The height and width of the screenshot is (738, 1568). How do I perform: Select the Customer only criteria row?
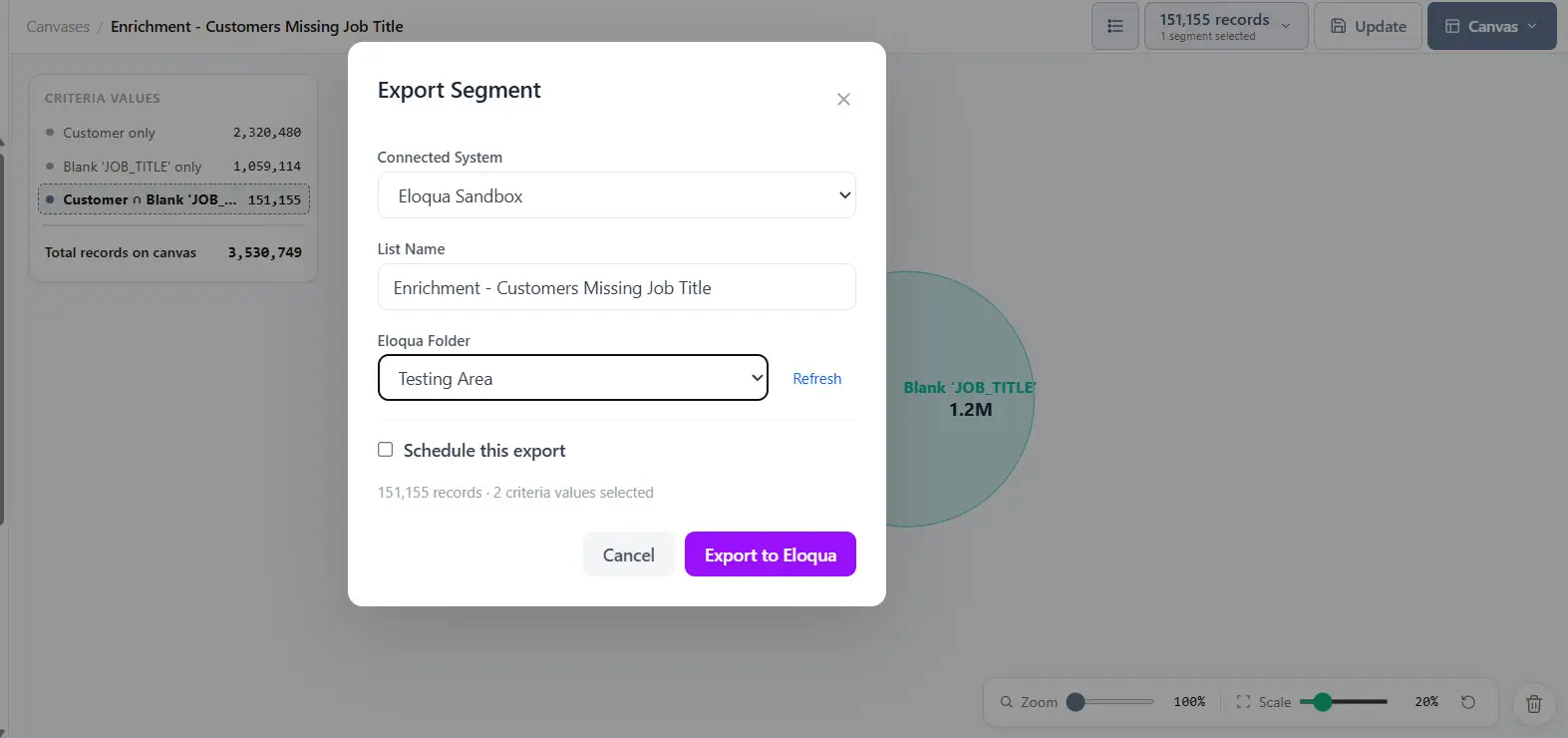click(173, 133)
